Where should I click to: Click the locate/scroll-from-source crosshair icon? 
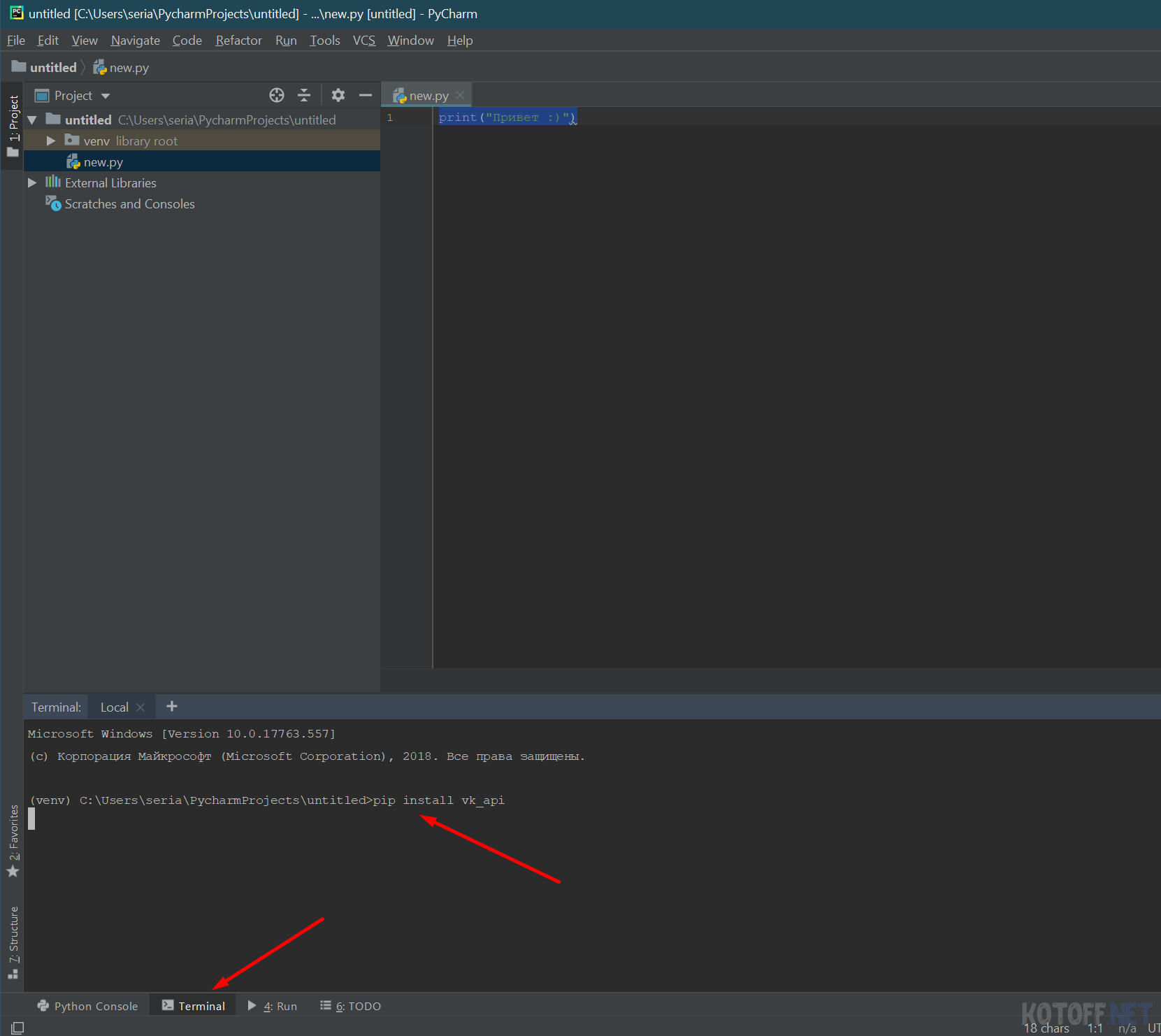coord(277,95)
